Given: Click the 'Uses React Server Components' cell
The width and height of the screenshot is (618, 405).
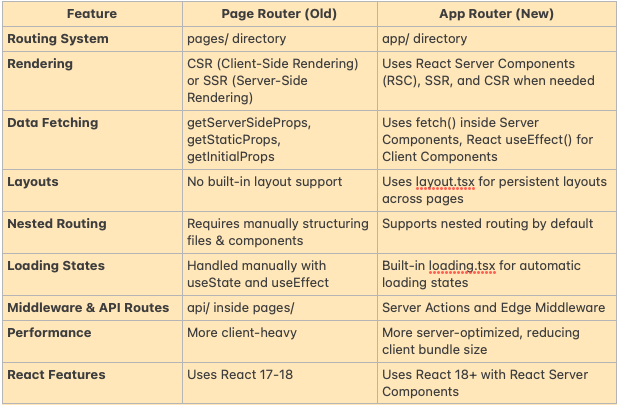Looking at the screenshot, I should click(497, 81).
